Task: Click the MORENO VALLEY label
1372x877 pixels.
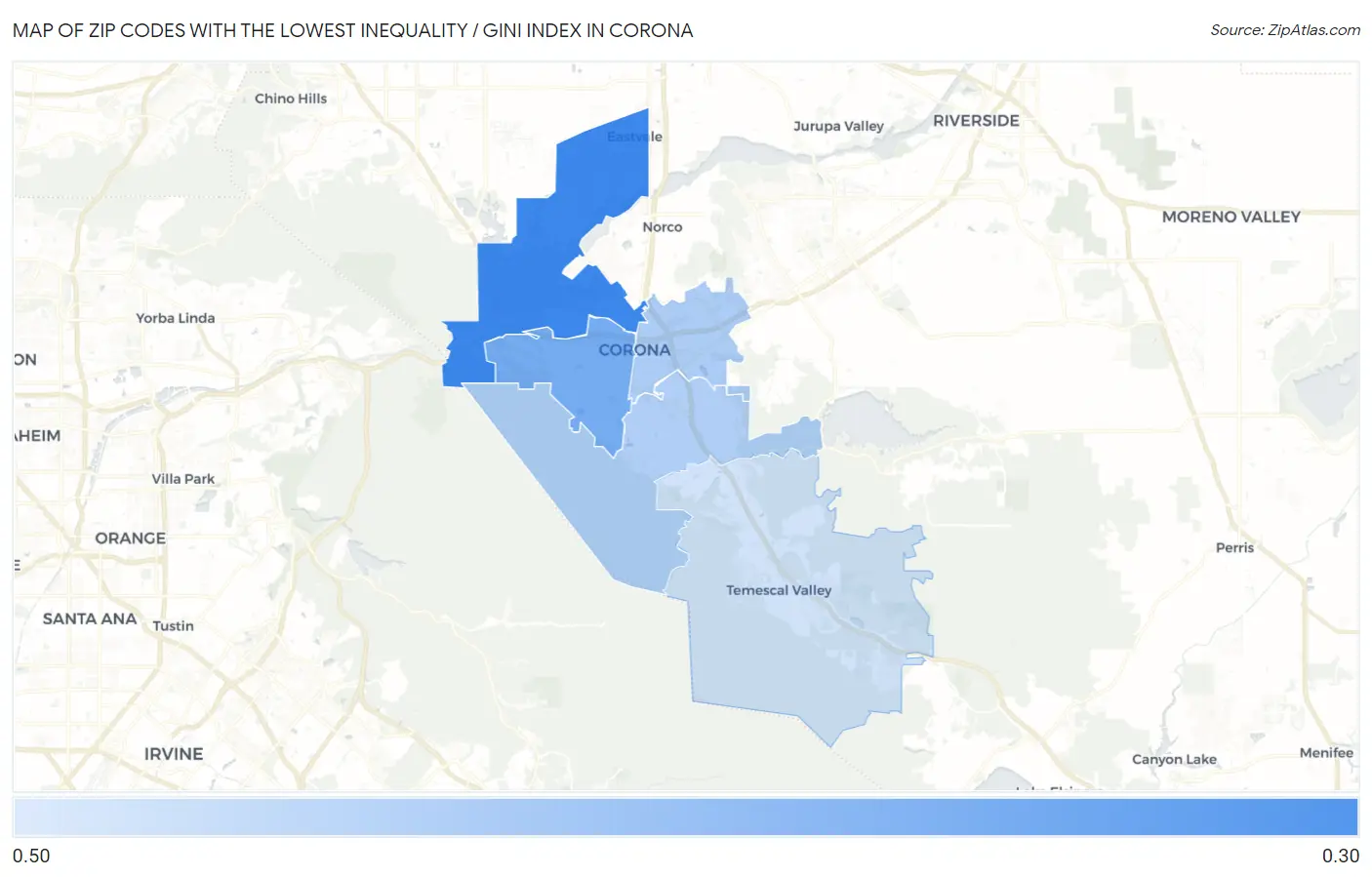Action: click(1231, 217)
